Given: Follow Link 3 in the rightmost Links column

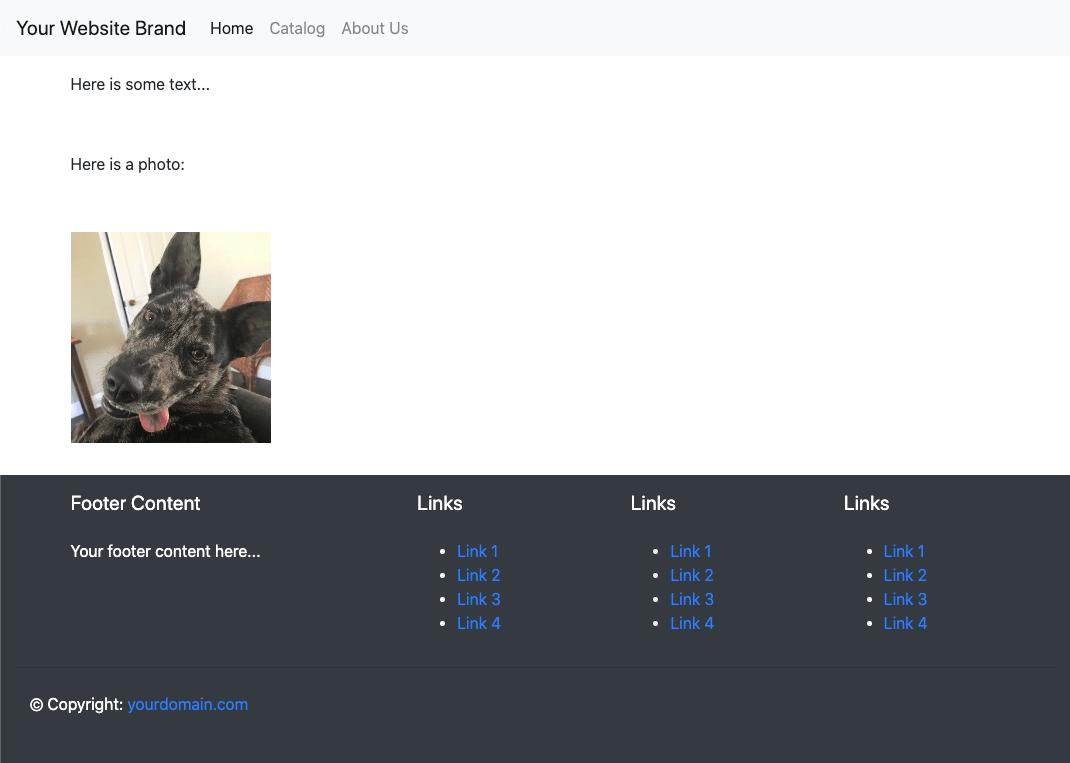Looking at the screenshot, I should [905, 599].
